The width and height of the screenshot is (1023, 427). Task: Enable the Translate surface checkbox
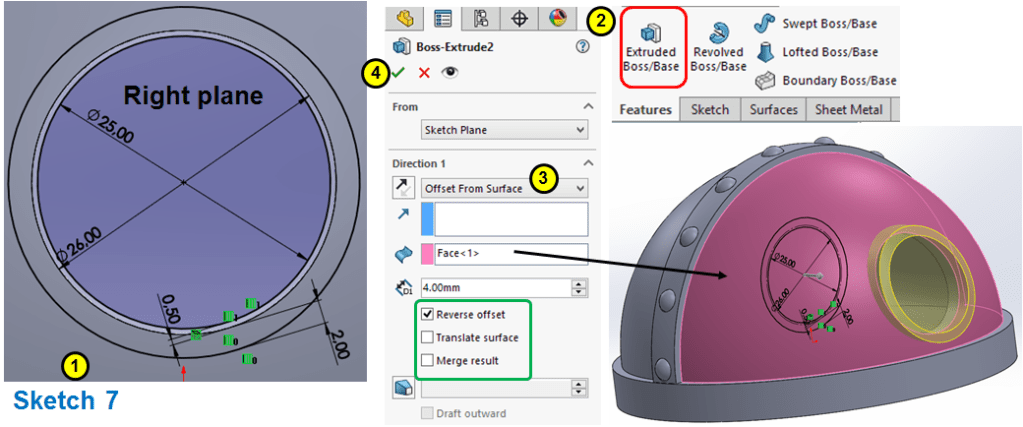(x=428, y=338)
